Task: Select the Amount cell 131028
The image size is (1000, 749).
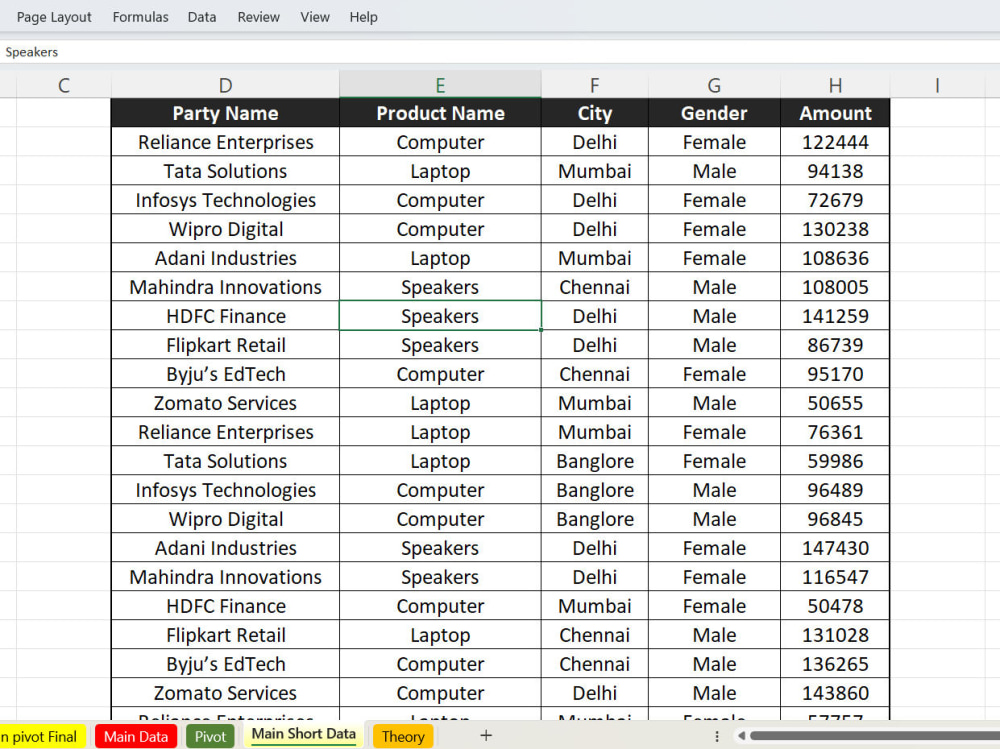Action: pyautogui.click(x=835, y=635)
